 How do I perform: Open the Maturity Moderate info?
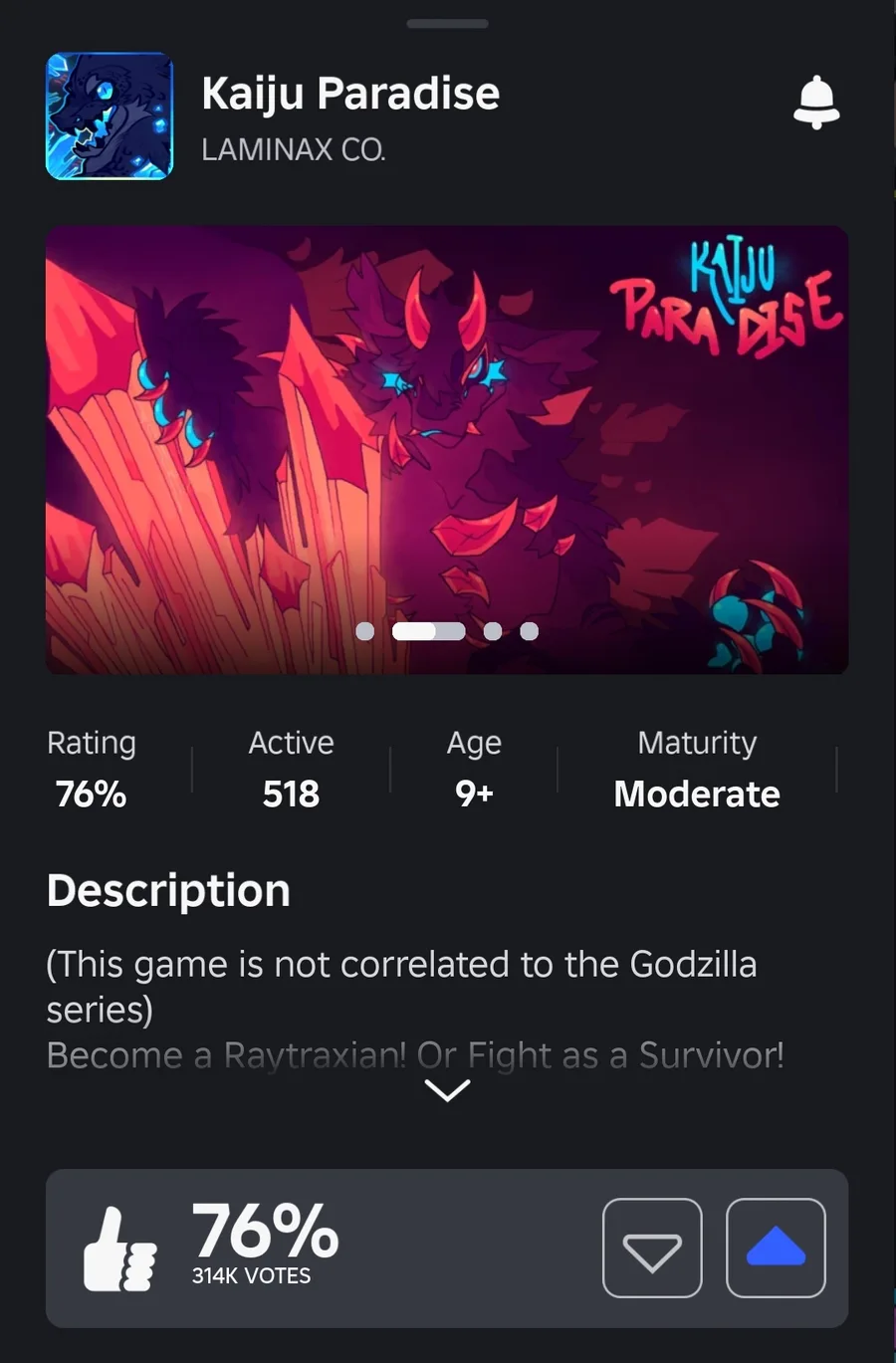click(697, 769)
